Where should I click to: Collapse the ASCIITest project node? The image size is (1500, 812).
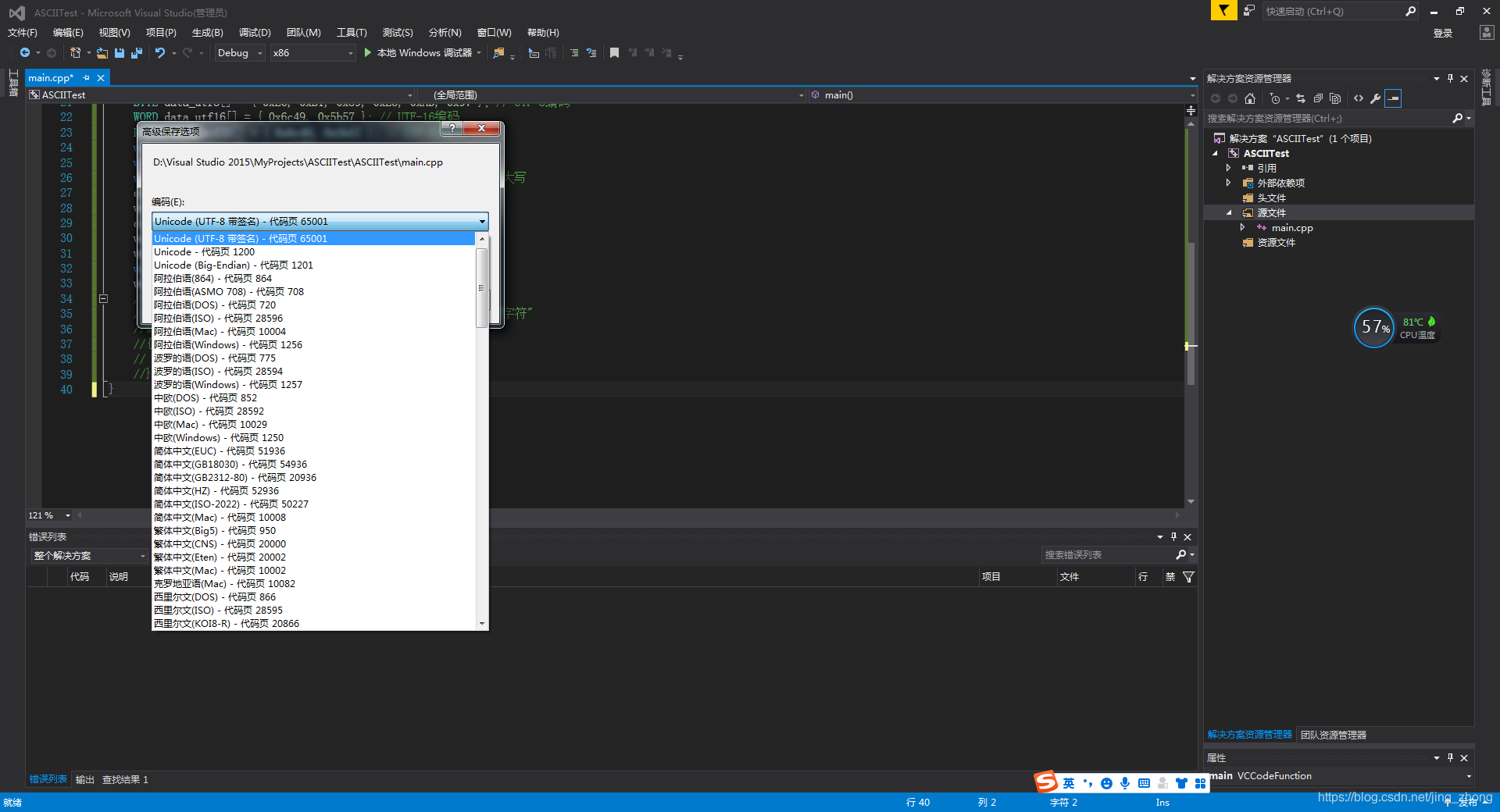(x=1215, y=153)
